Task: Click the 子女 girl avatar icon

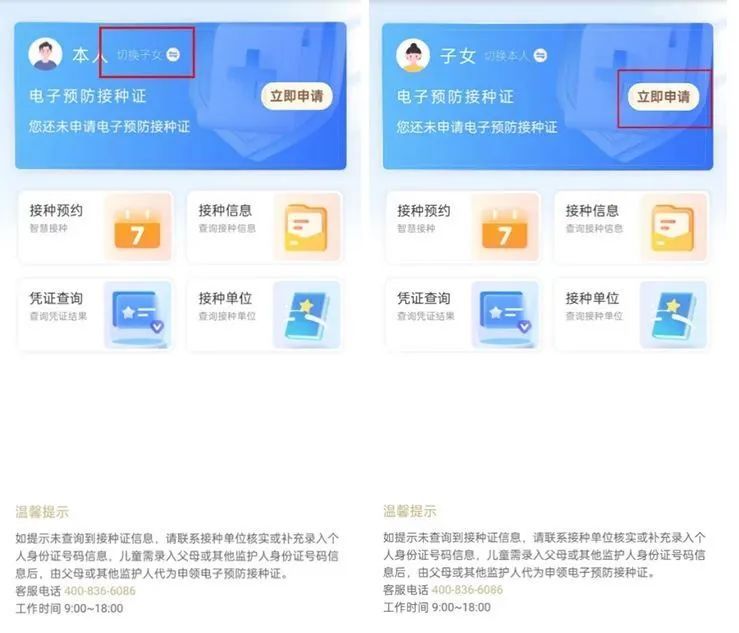Action: 413,55
